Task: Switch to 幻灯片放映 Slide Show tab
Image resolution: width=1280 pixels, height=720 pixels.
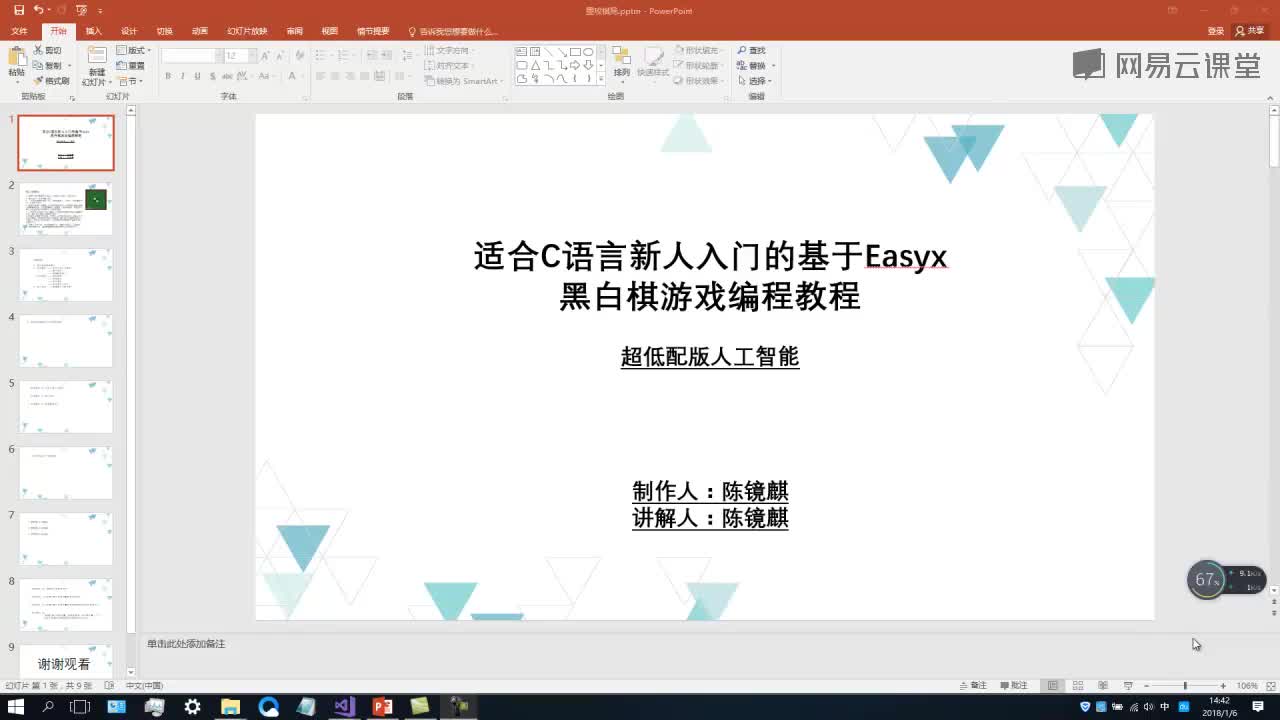Action: pos(247,31)
